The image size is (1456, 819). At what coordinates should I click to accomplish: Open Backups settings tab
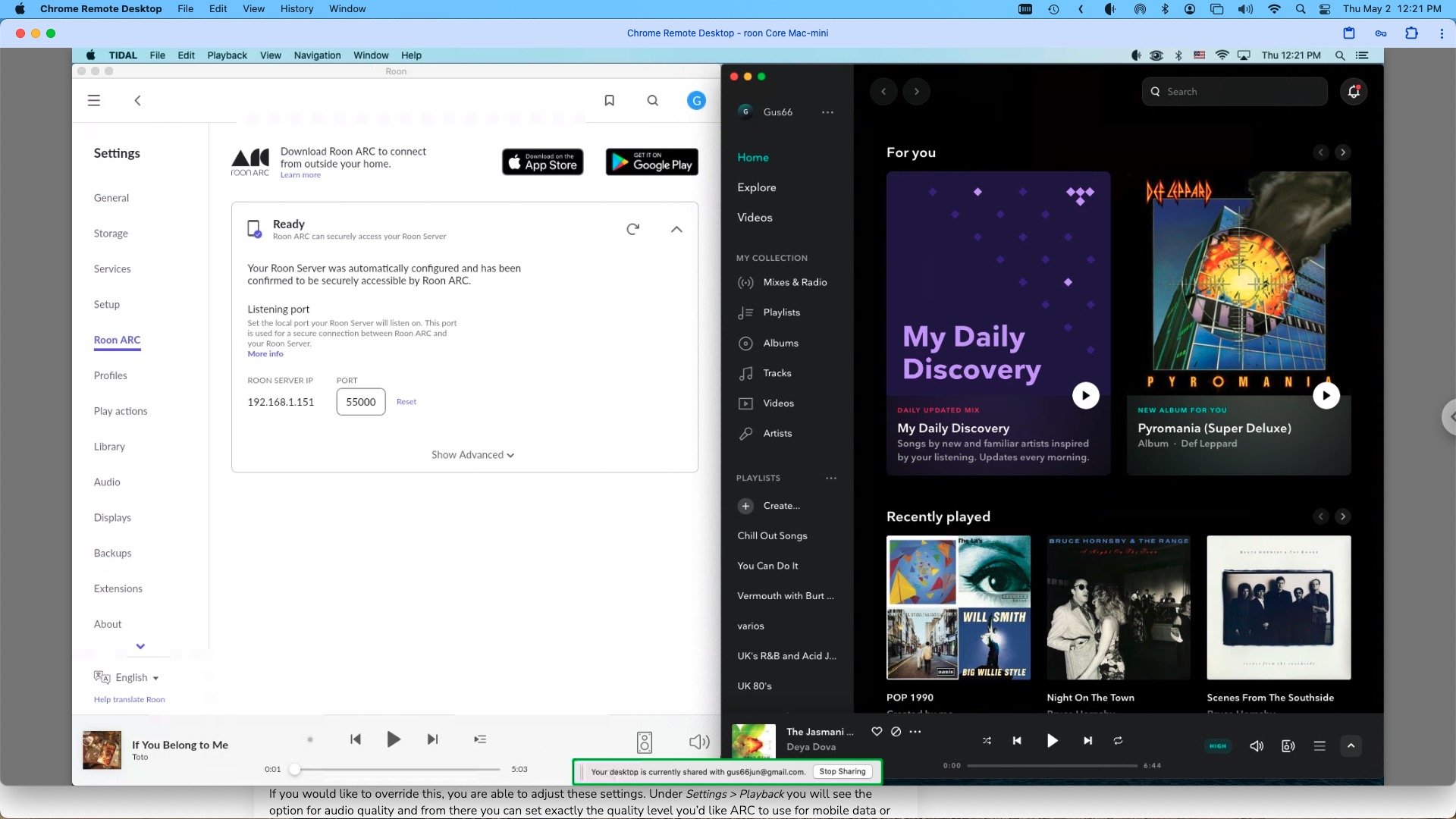pos(113,554)
